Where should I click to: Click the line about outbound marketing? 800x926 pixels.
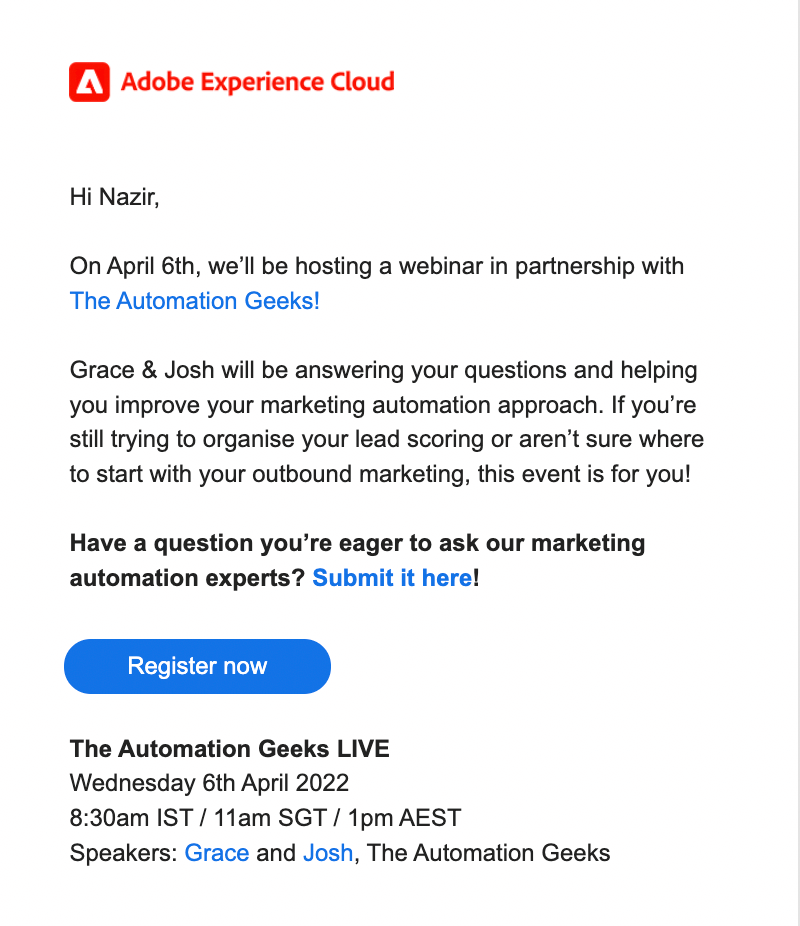point(380,474)
